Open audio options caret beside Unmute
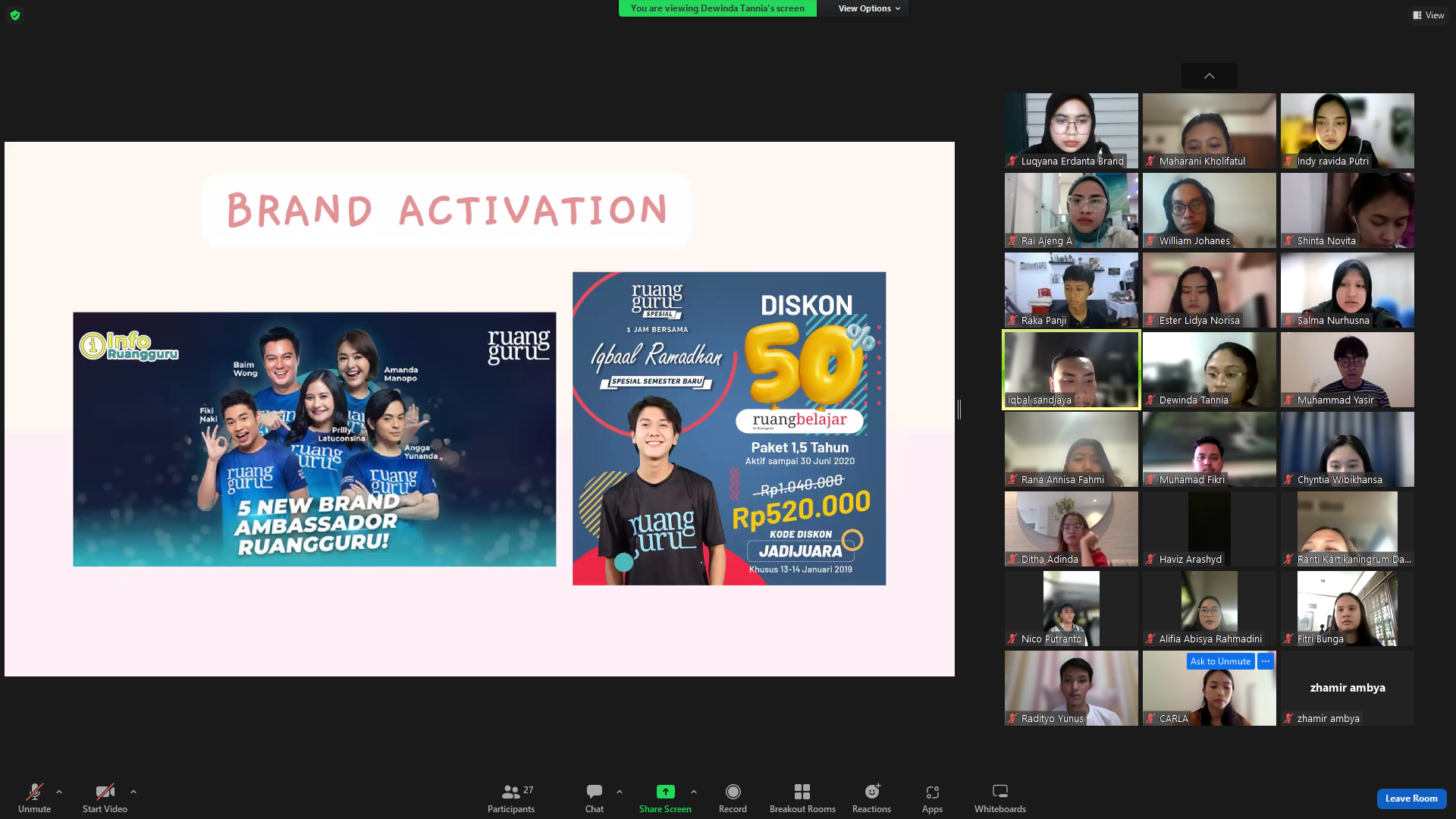Viewport: 1456px width, 819px height. (59, 792)
